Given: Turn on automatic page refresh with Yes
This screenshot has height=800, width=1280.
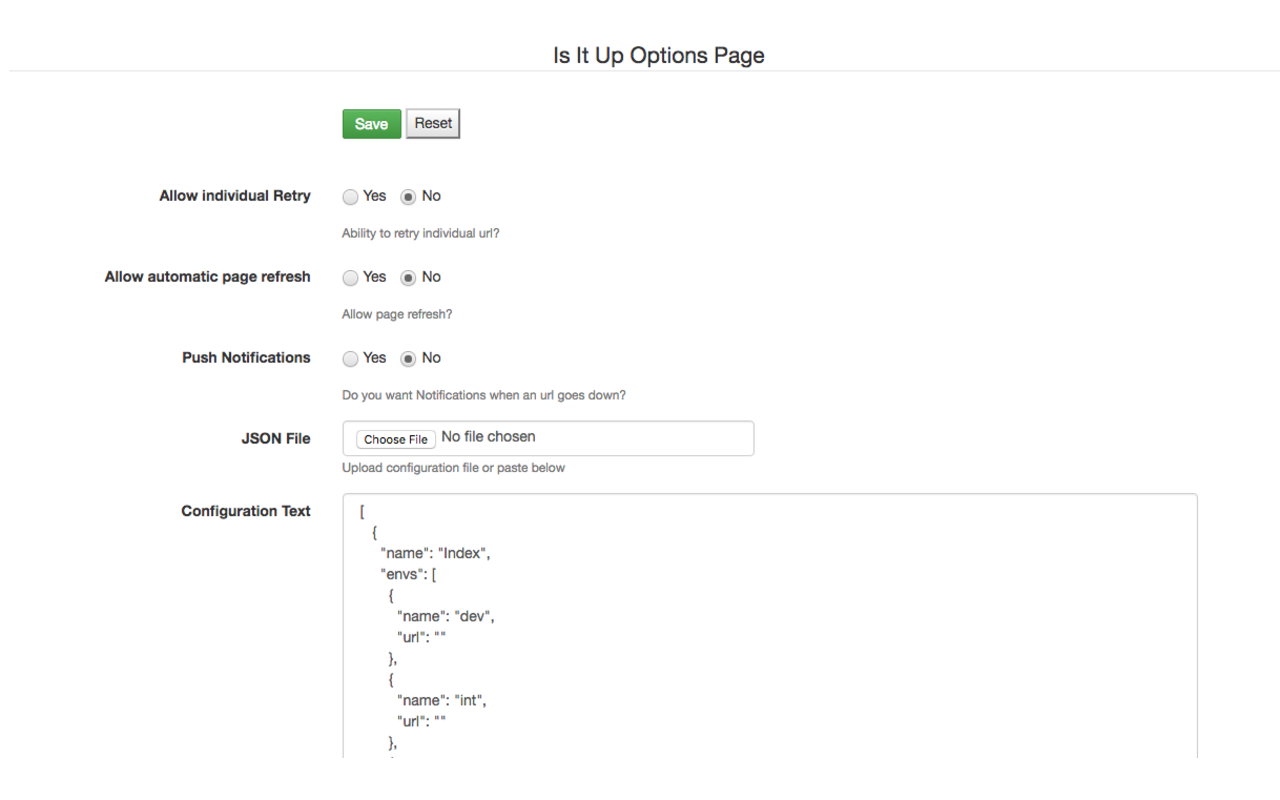Looking at the screenshot, I should (350, 278).
